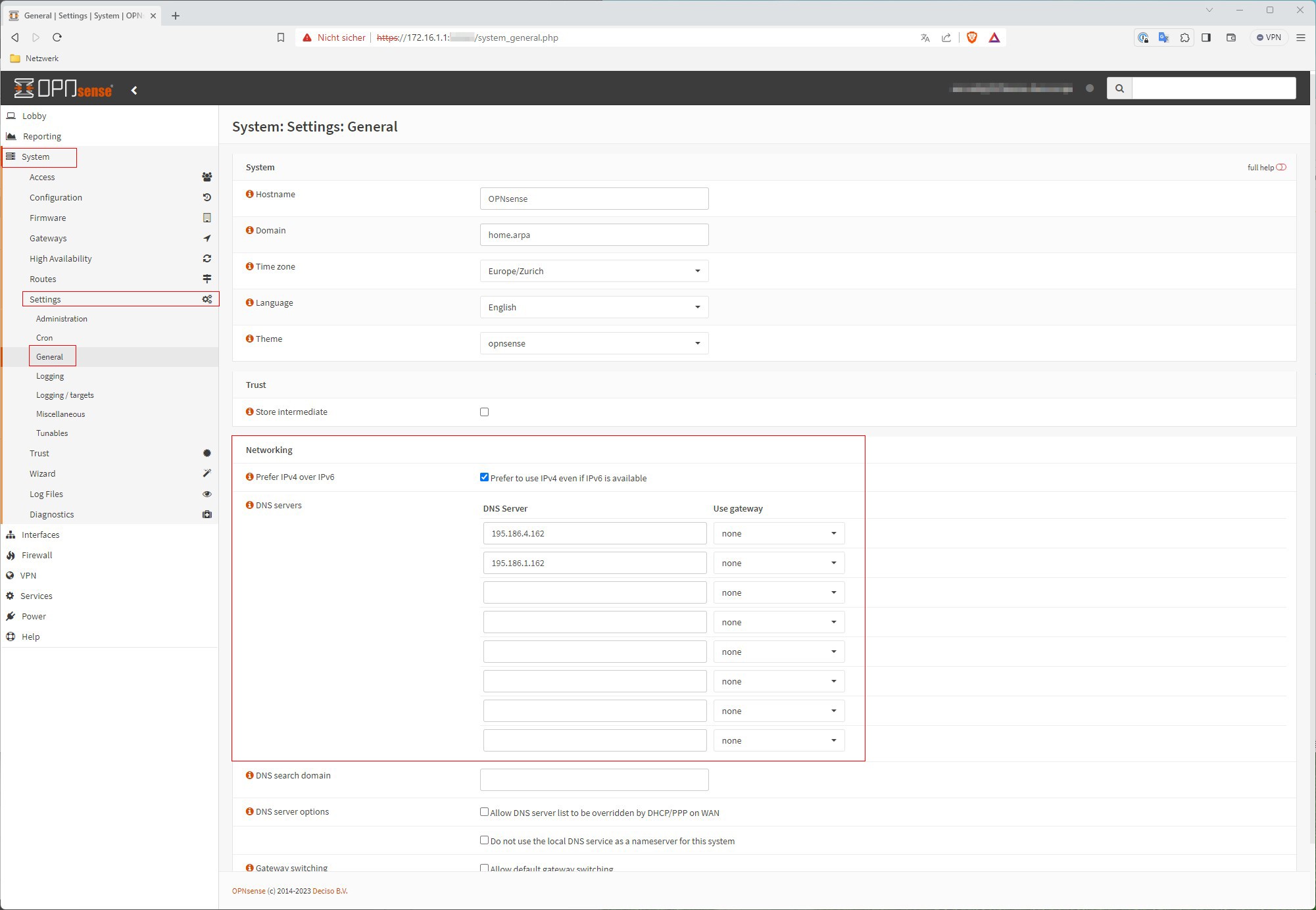Open the browser hamburger menu
This screenshot has width=1316, height=910.
tap(1300, 37)
